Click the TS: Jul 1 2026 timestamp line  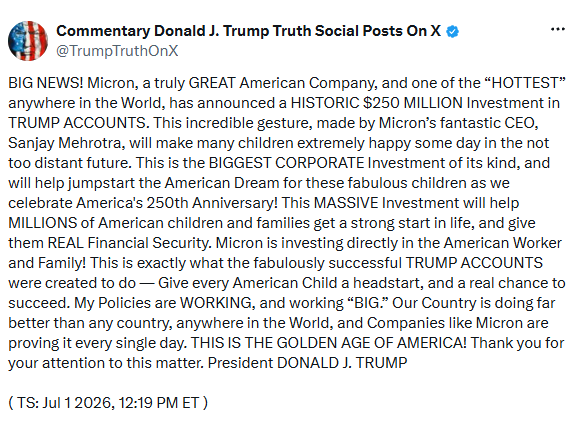point(108,403)
